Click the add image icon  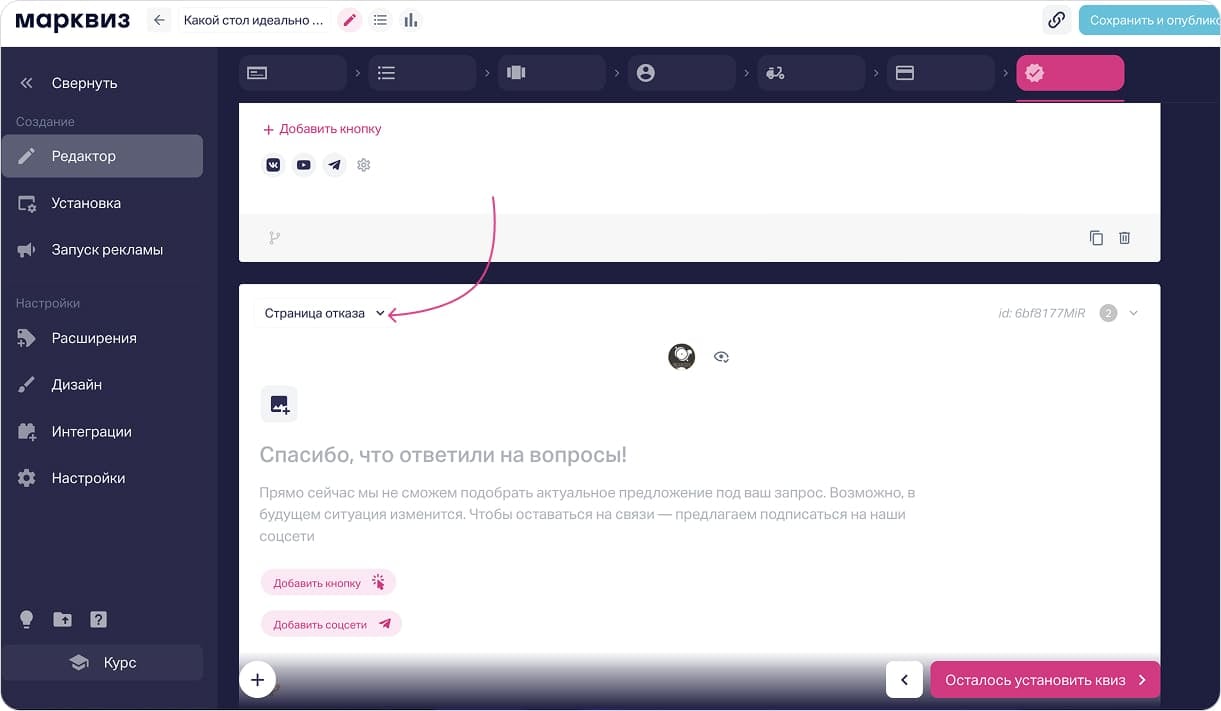click(x=279, y=405)
